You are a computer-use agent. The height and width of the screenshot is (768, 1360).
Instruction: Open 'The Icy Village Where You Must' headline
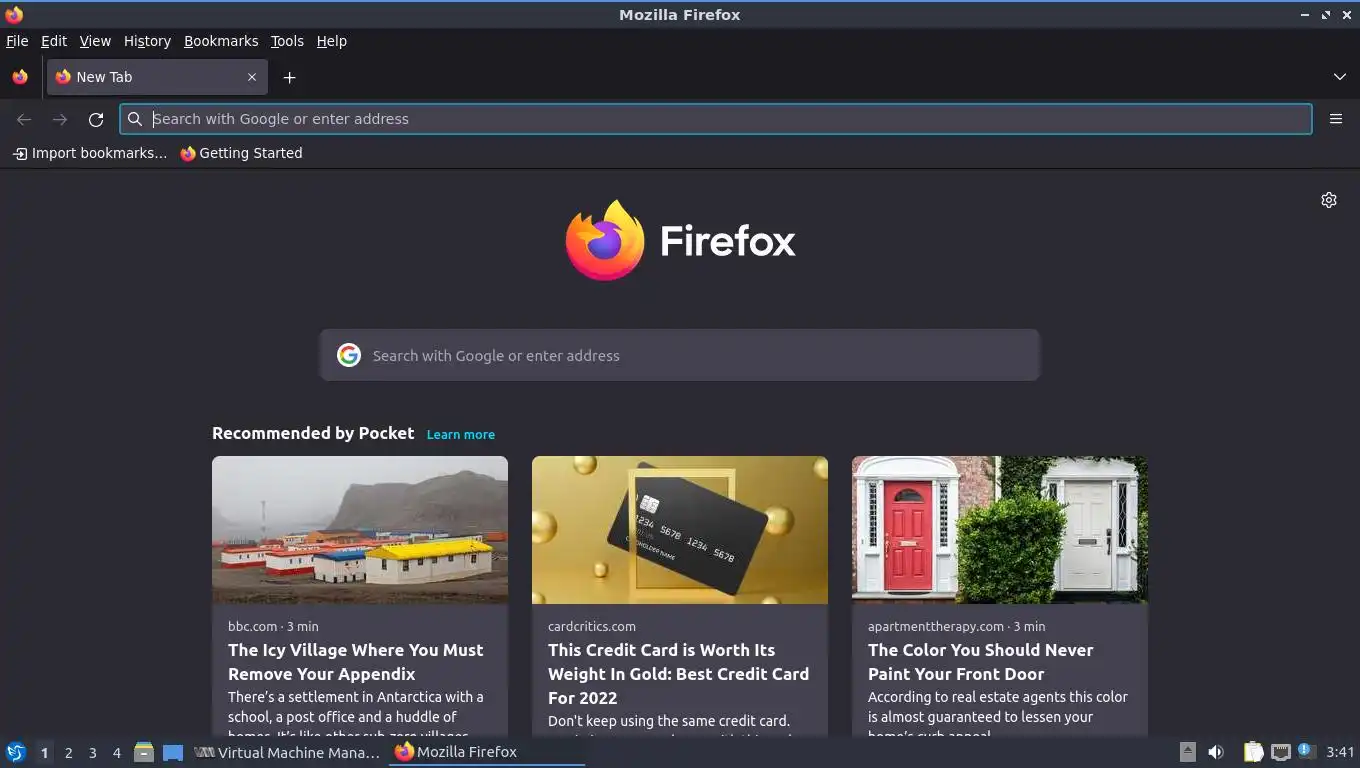[x=356, y=650]
